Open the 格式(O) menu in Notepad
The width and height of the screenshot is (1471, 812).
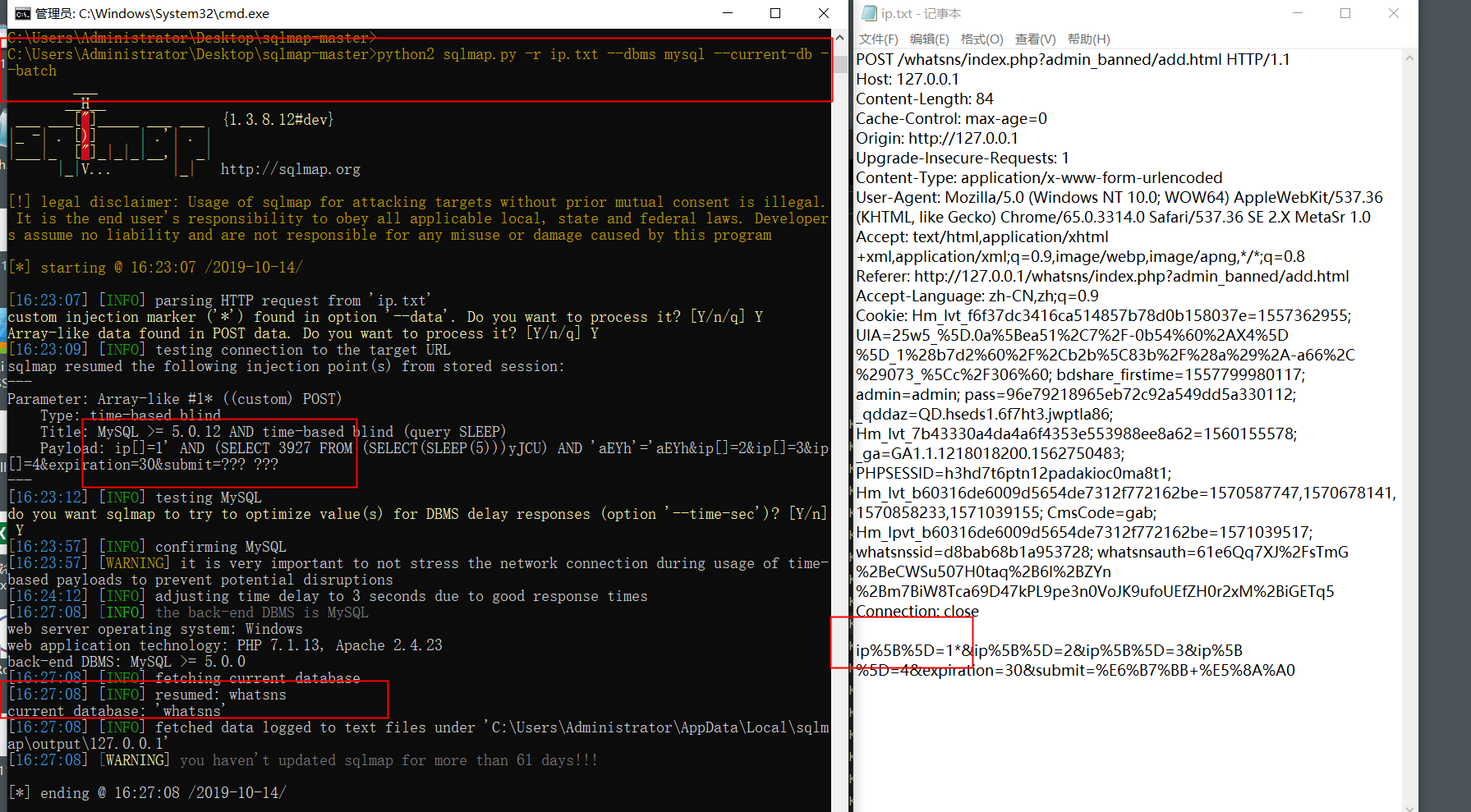click(x=982, y=39)
